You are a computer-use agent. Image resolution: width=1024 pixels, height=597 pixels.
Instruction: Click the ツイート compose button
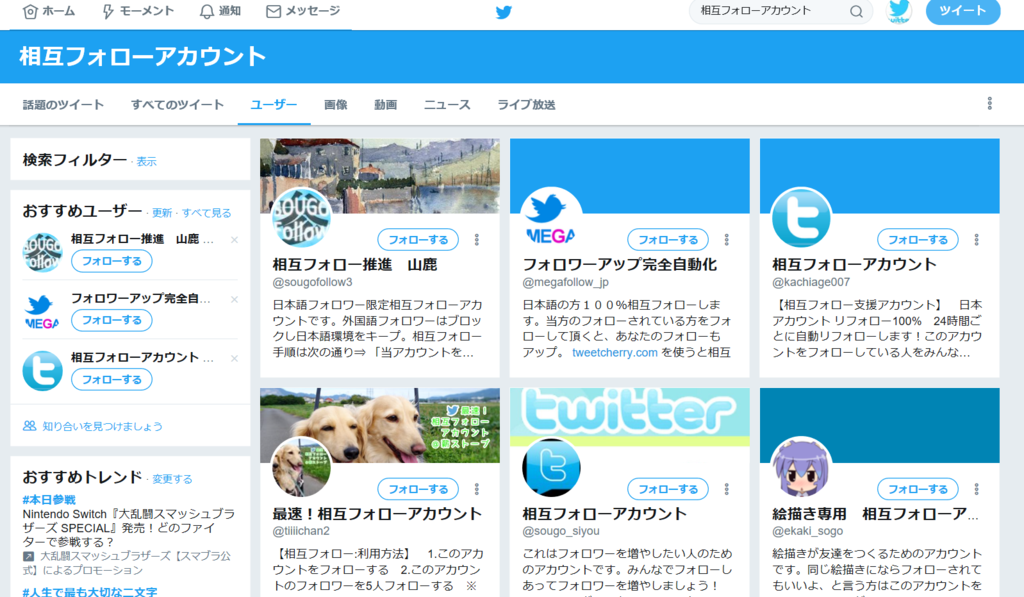click(963, 11)
